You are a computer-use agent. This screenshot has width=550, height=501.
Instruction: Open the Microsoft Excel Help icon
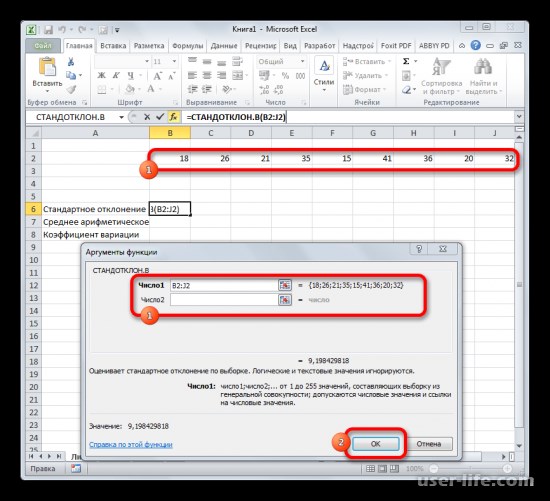coord(476,45)
